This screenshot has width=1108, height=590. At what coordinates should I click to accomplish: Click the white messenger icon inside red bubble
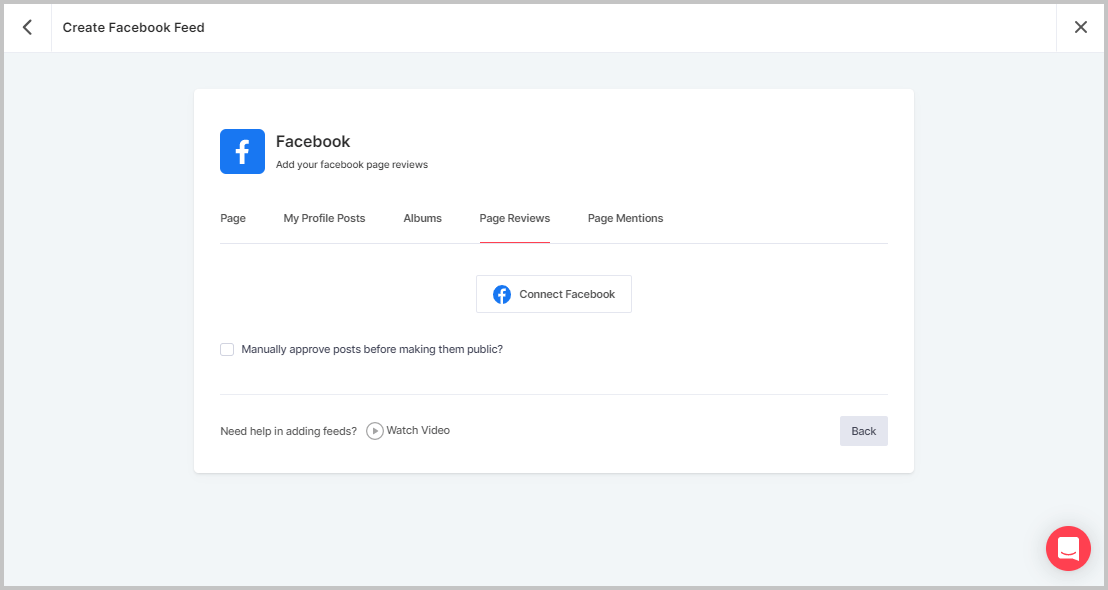click(x=1068, y=548)
